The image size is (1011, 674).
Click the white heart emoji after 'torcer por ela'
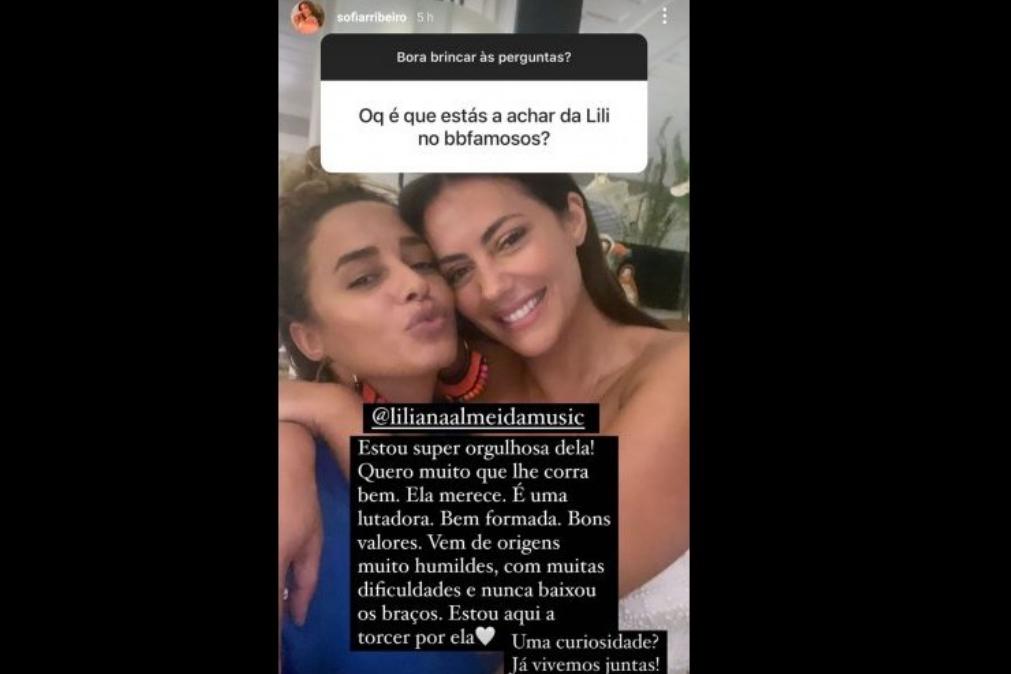click(x=485, y=637)
